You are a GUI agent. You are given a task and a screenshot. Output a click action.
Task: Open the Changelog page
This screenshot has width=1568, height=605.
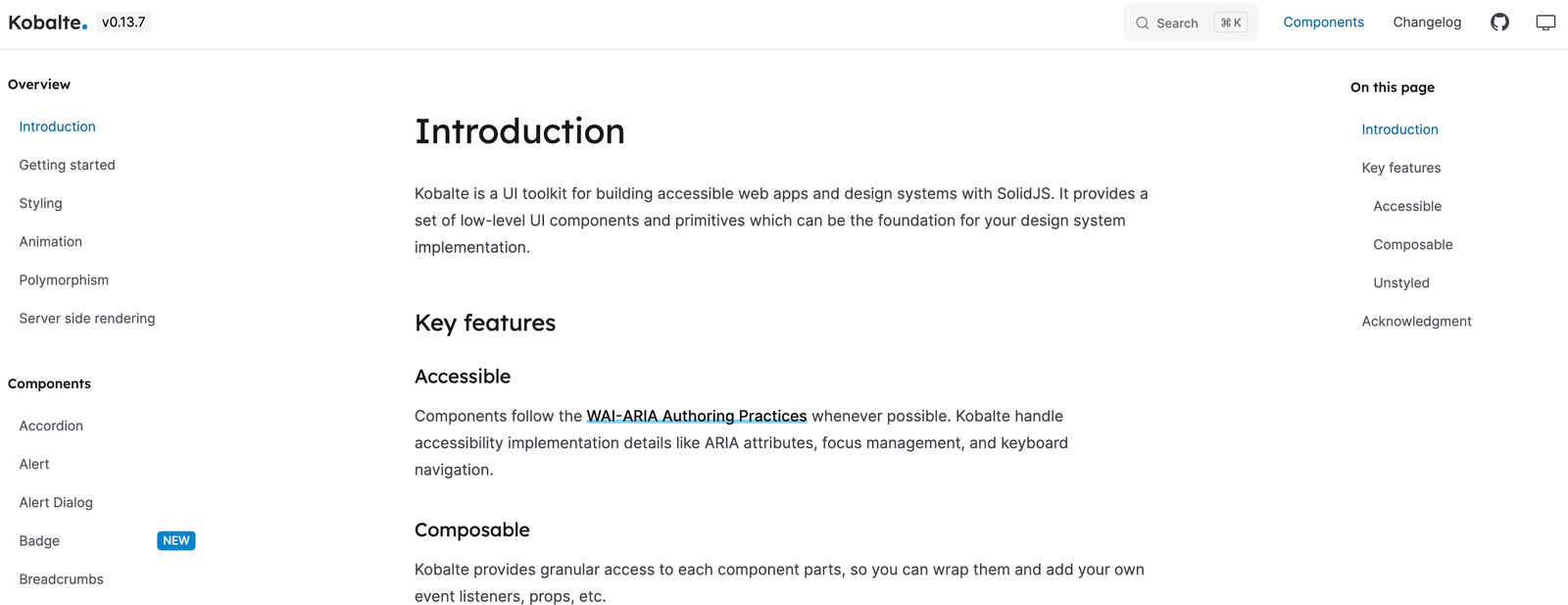[x=1427, y=22]
